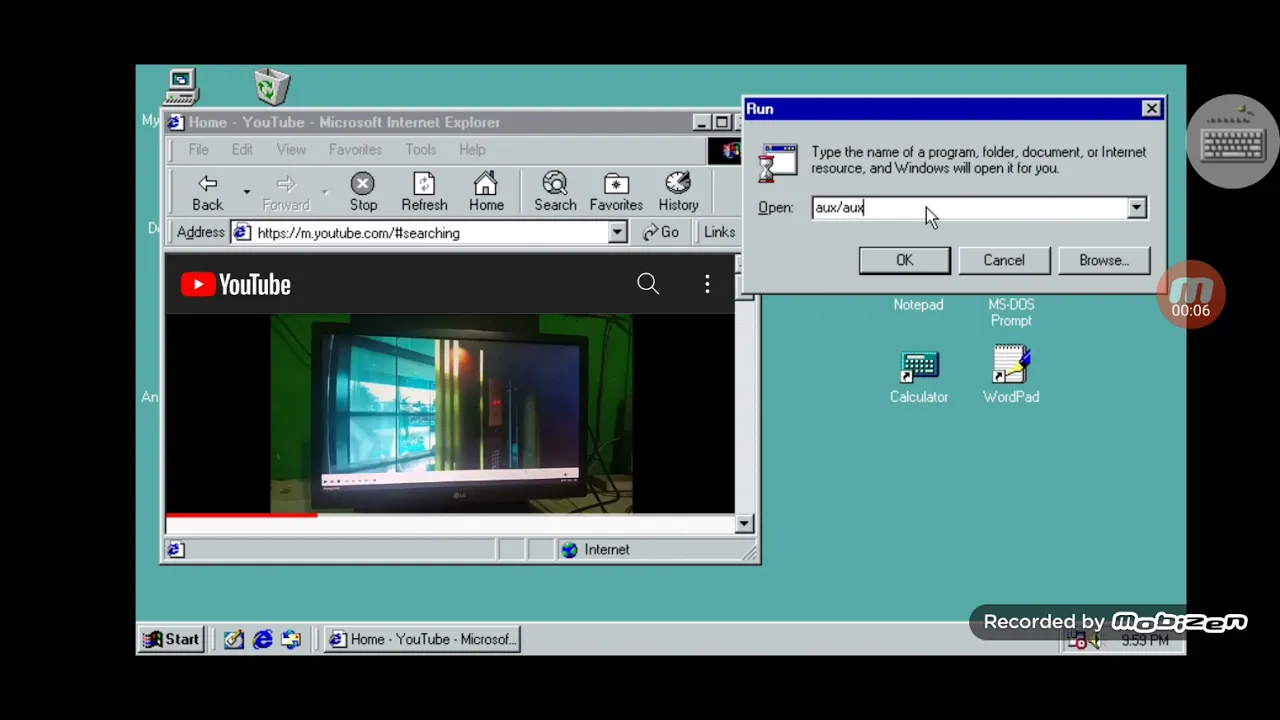Open the YouTube three-dot menu
This screenshot has height=720, width=1280.
[x=707, y=284]
